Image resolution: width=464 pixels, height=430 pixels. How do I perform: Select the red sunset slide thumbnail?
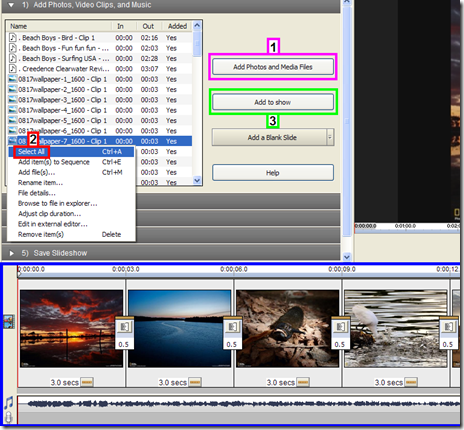pos(71,329)
